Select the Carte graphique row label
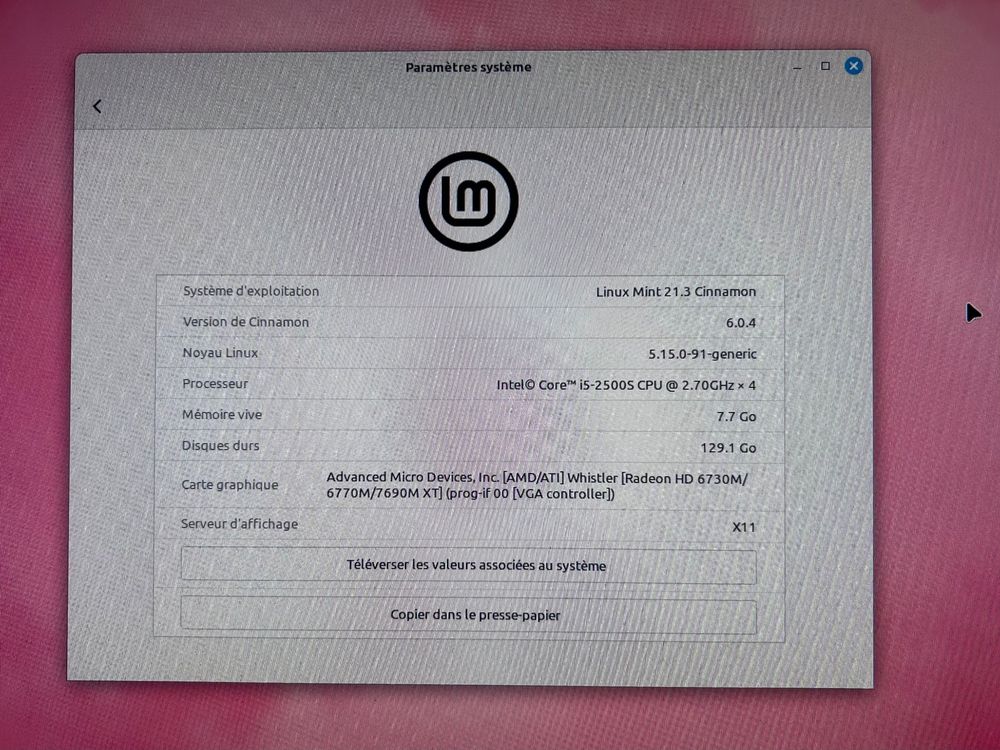This screenshot has width=1000, height=750. pyautogui.click(x=230, y=485)
